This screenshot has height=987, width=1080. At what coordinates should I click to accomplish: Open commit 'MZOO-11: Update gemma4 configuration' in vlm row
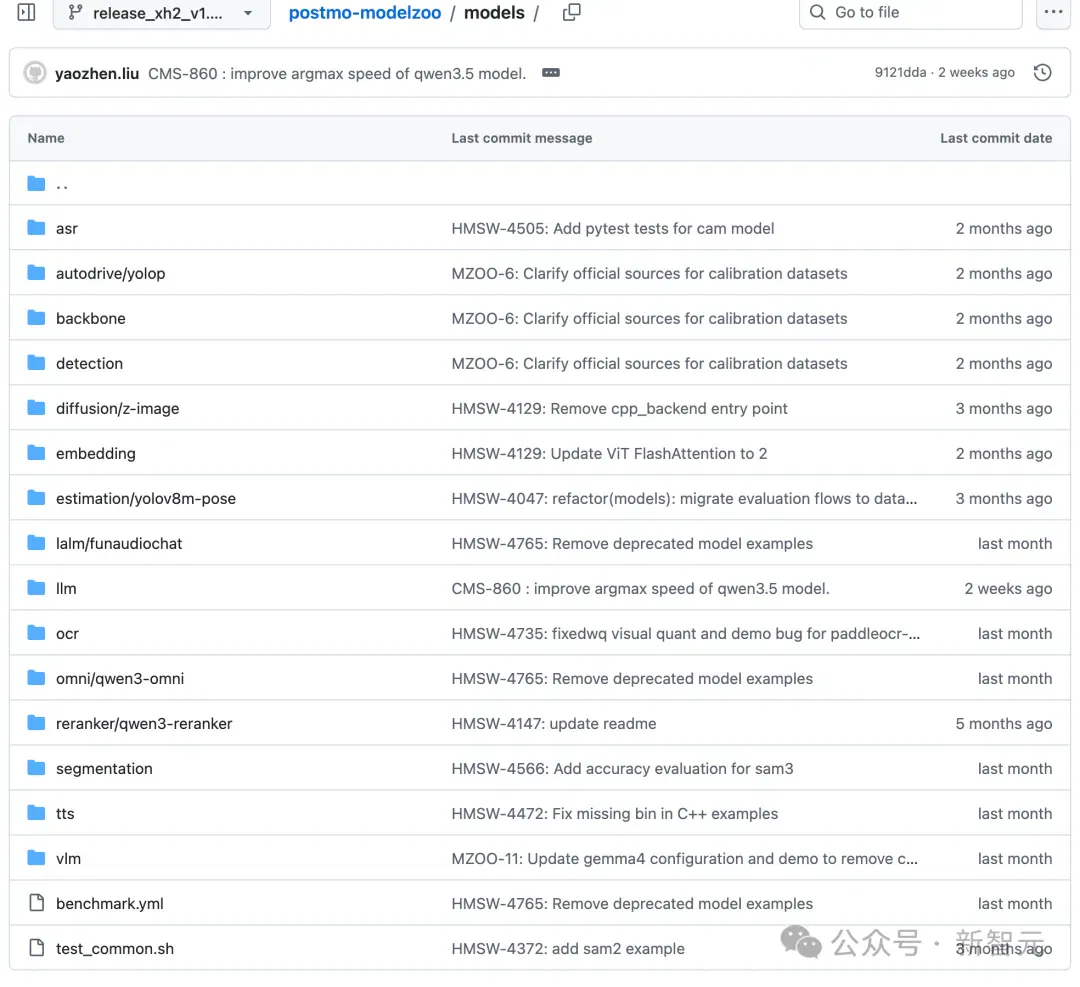click(684, 859)
